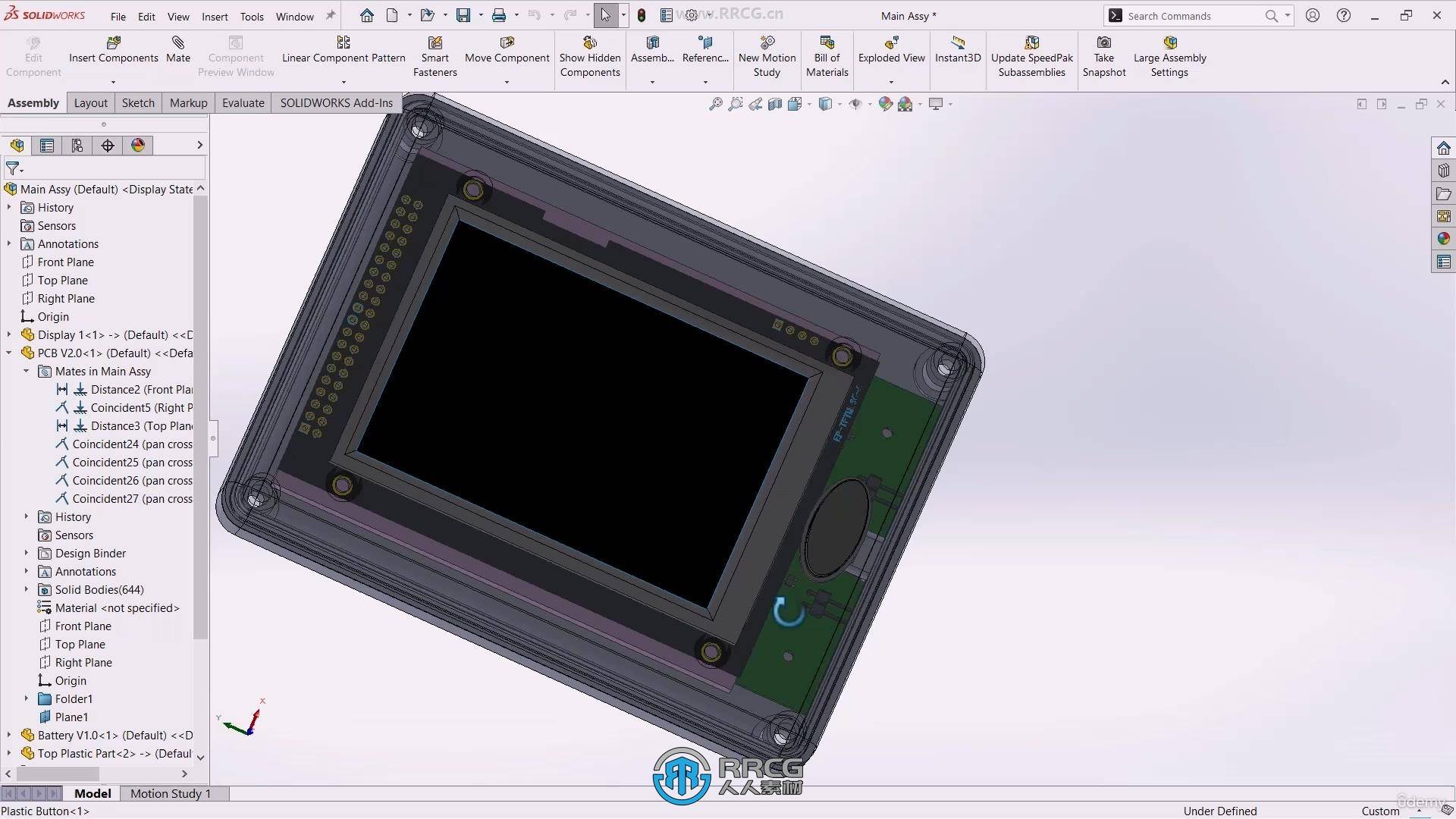Toggle Show Hidden Components

(589, 43)
